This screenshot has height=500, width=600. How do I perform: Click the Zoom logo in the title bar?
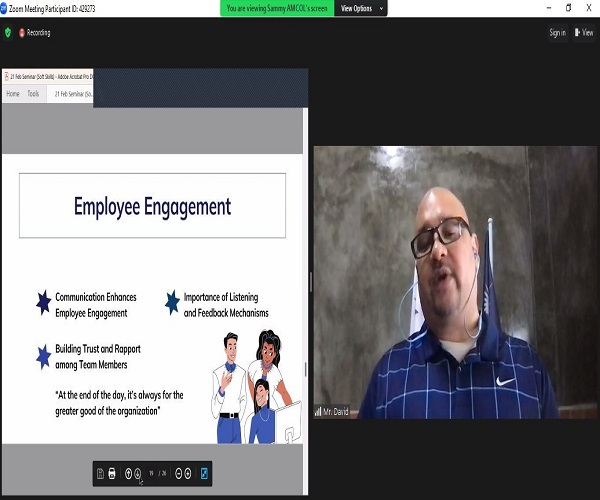3,8
